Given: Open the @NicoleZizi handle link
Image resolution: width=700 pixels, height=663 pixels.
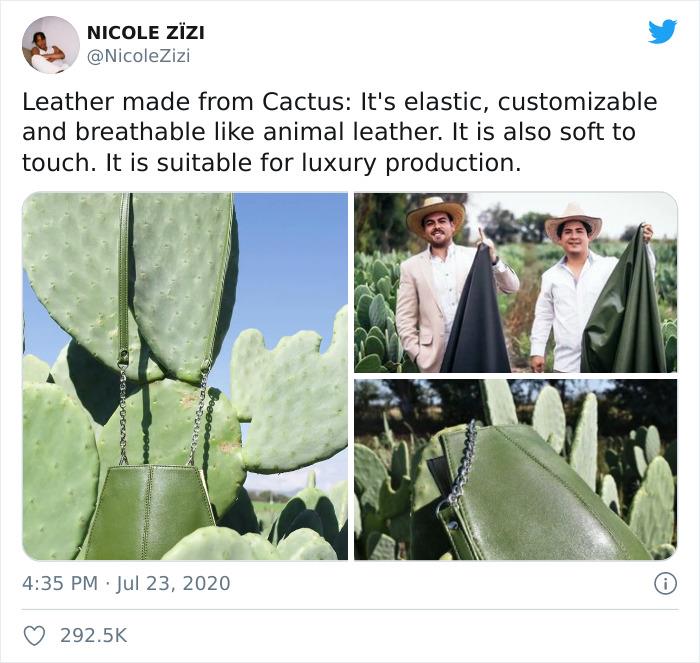Looking at the screenshot, I should [138, 56].
